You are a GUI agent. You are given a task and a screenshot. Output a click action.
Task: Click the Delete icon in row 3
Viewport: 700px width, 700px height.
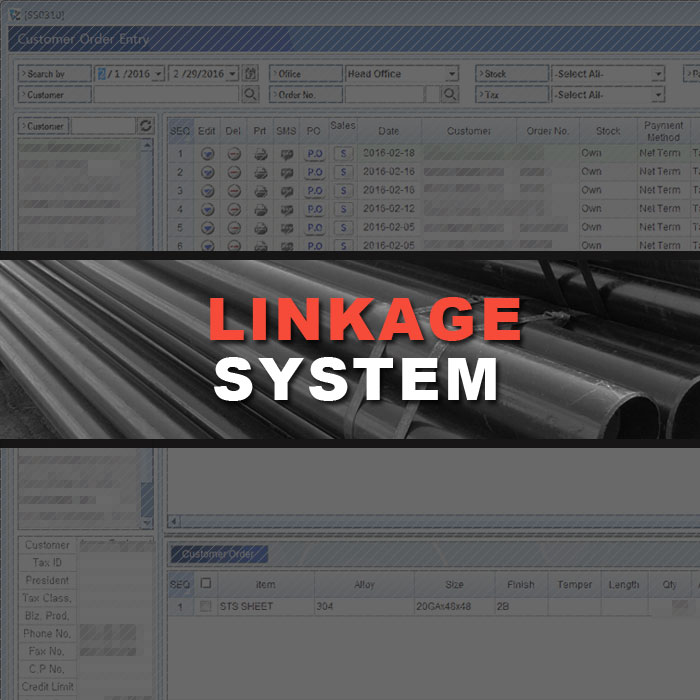[234, 191]
